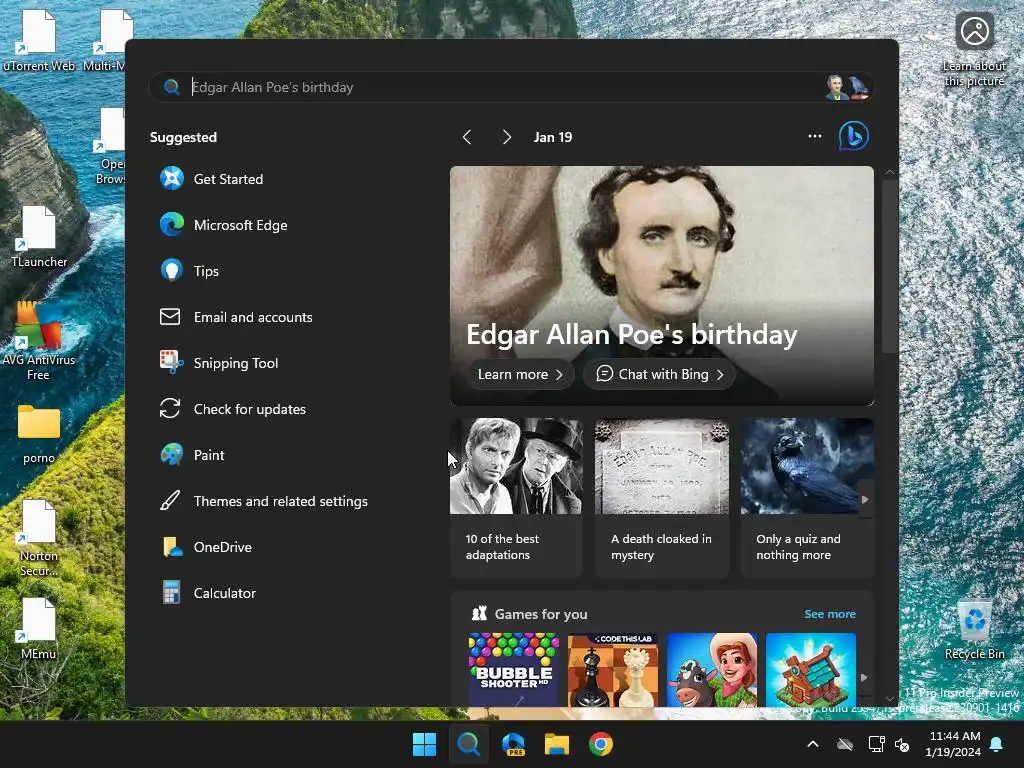
Task: Click the network display tray icon
Action: 876,744
